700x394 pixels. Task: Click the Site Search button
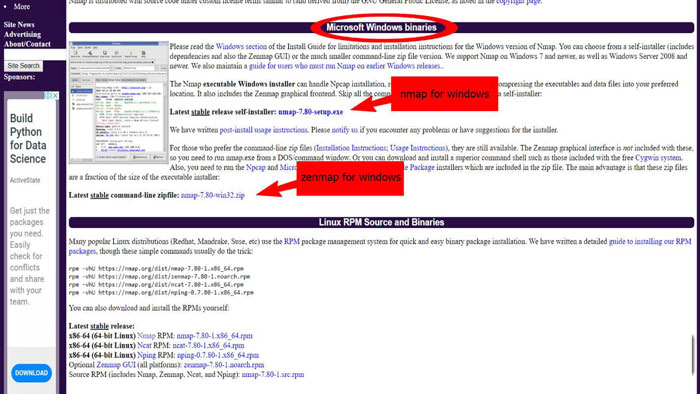tap(23, 66)
